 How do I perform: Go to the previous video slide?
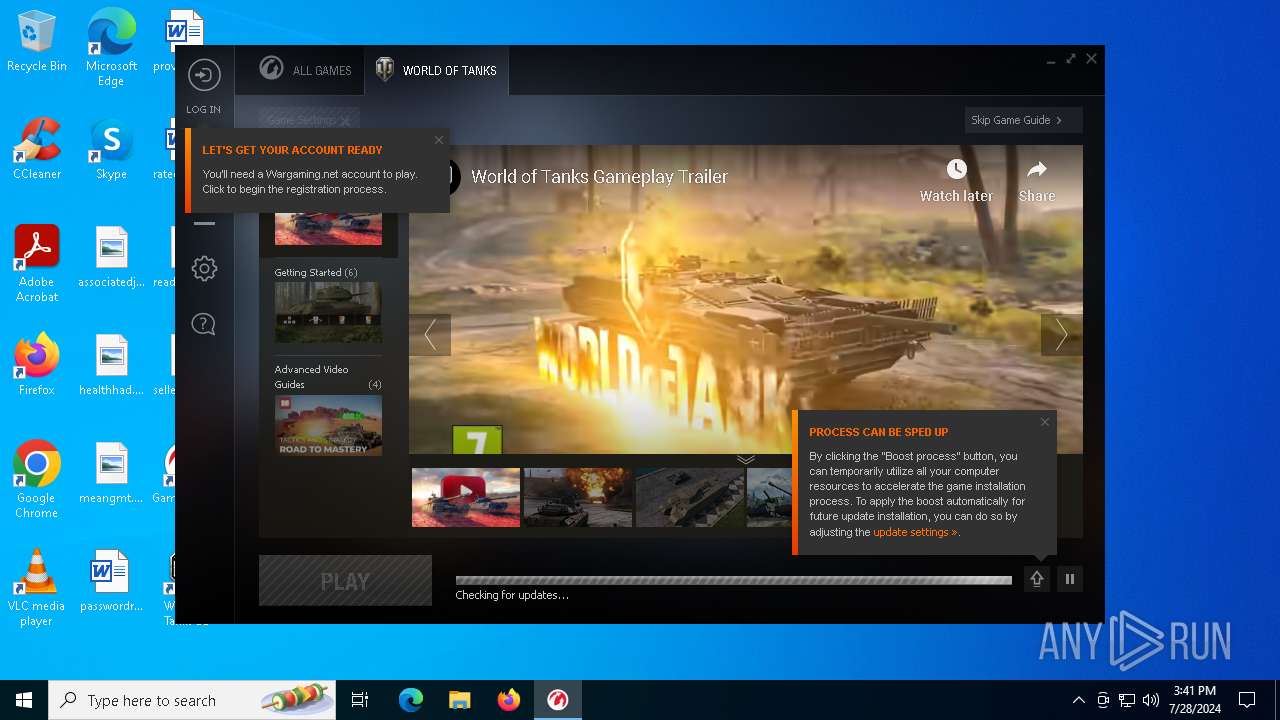coord(430,335)
